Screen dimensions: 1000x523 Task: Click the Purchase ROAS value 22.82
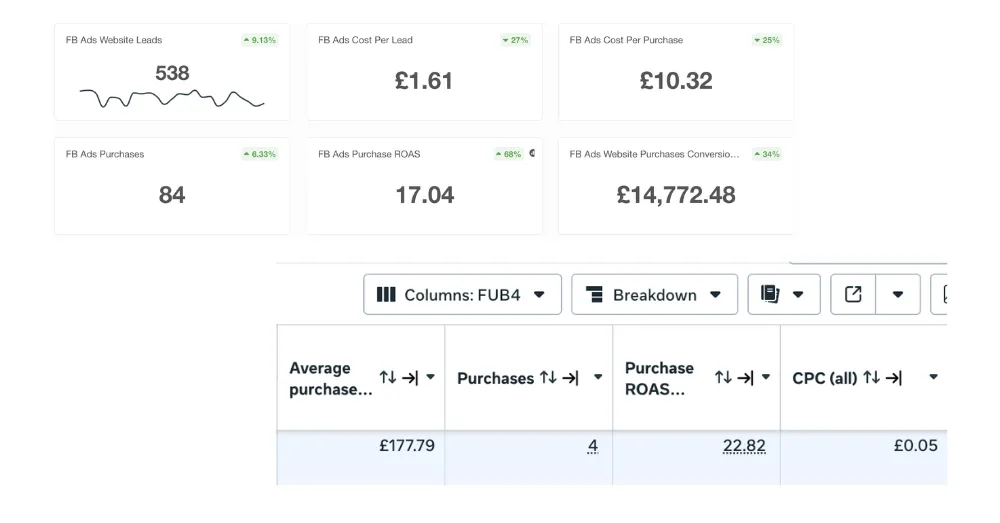pyautogui.click(x=743, y=446)
